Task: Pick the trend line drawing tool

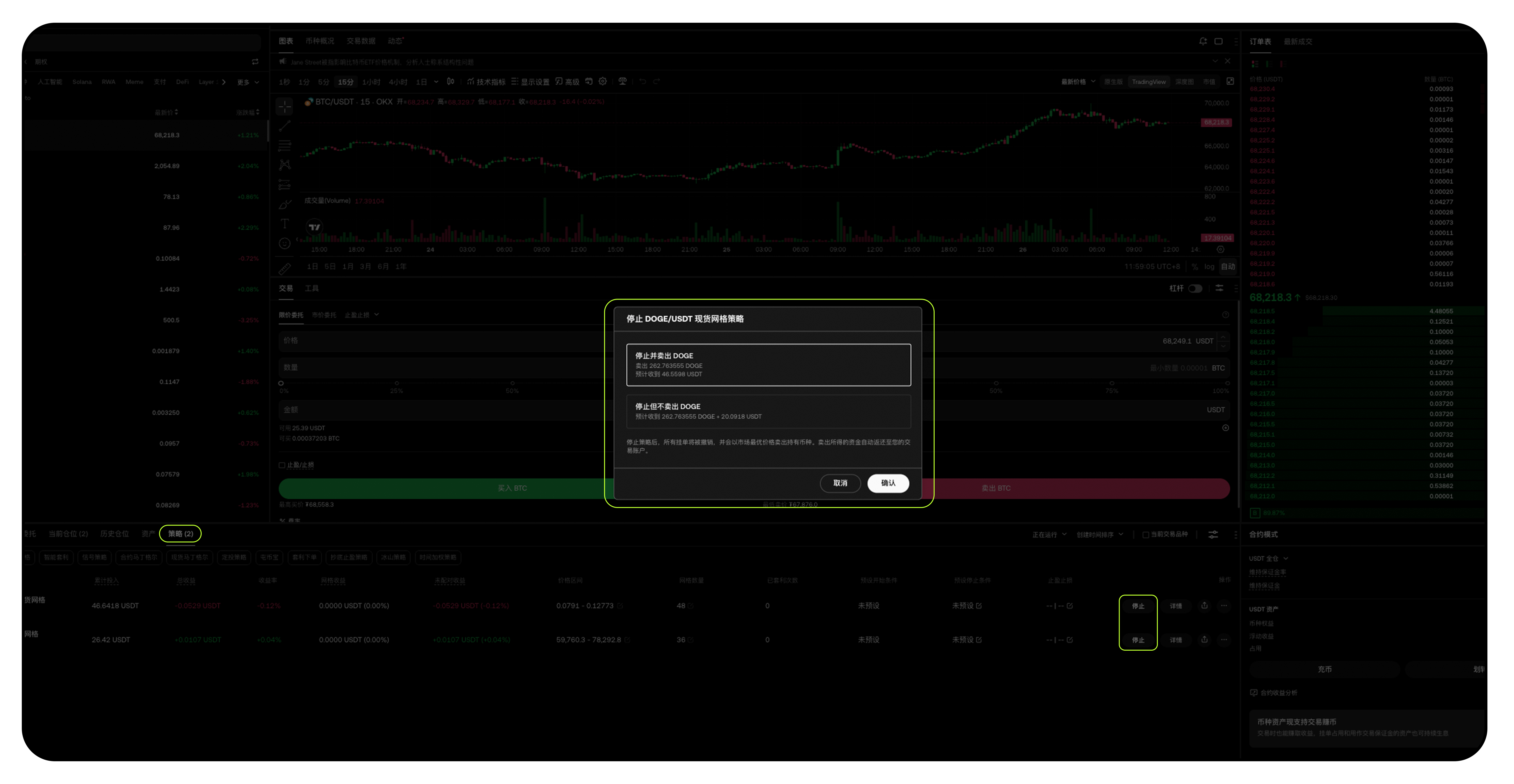Action: tap(285, 126)
